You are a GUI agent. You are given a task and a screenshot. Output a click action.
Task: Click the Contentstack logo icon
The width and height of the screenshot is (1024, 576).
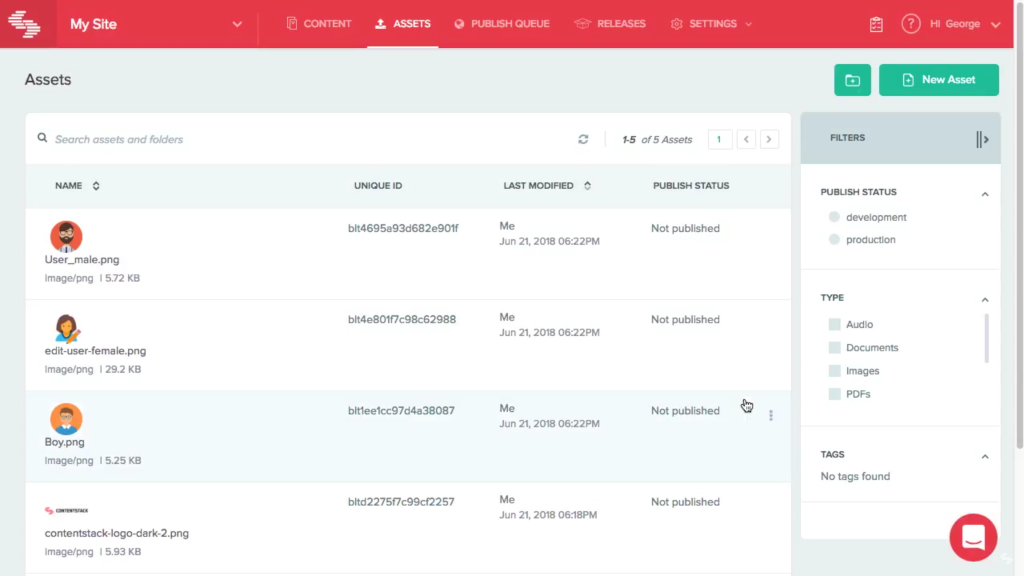[24, 23]
